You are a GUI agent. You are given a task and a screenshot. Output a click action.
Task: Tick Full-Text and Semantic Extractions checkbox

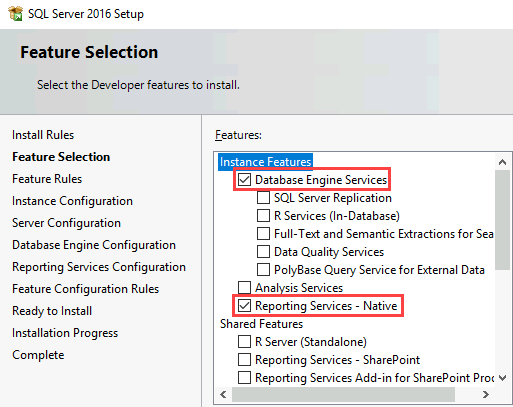tap(263, 234)
